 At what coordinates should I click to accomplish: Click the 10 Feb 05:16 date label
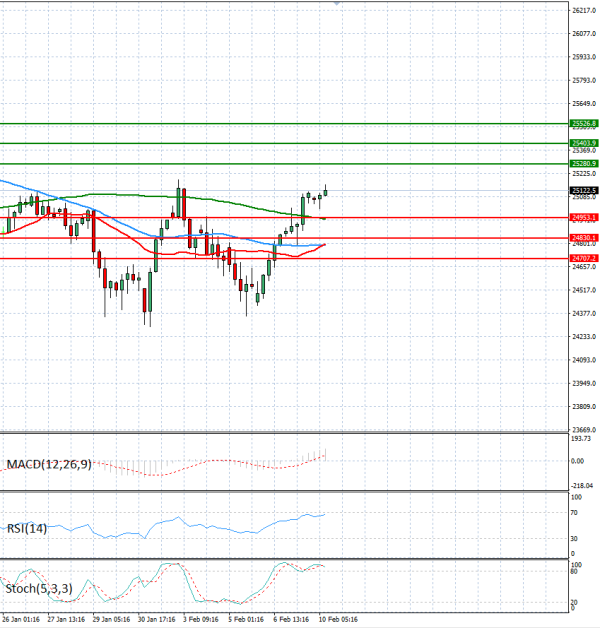pos(338,619)
